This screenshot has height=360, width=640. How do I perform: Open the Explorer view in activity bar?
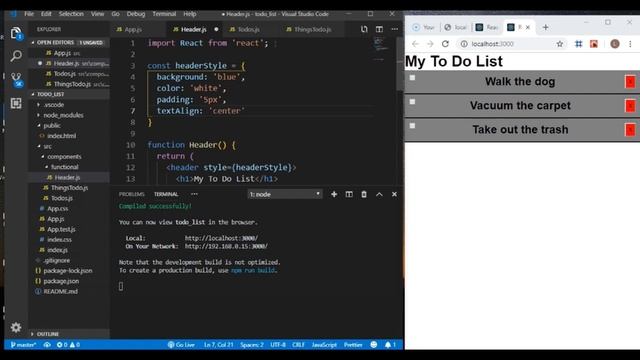(16, 33)
